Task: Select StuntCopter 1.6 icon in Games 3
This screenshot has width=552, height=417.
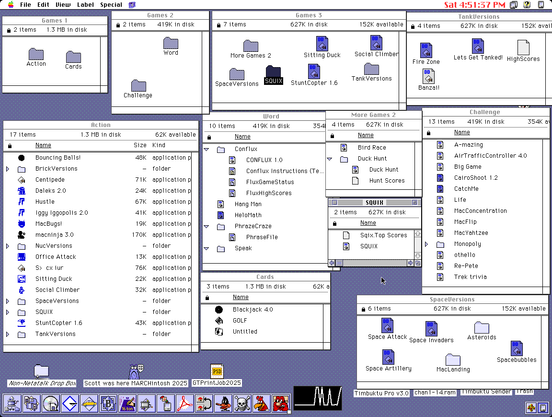Action: [314, 71]
